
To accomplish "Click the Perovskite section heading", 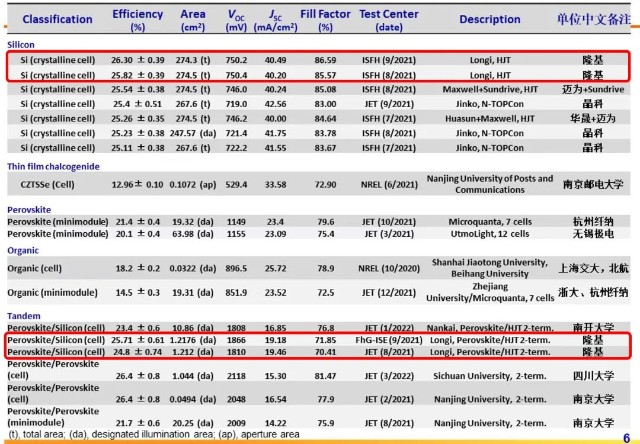I will (29, 210).
